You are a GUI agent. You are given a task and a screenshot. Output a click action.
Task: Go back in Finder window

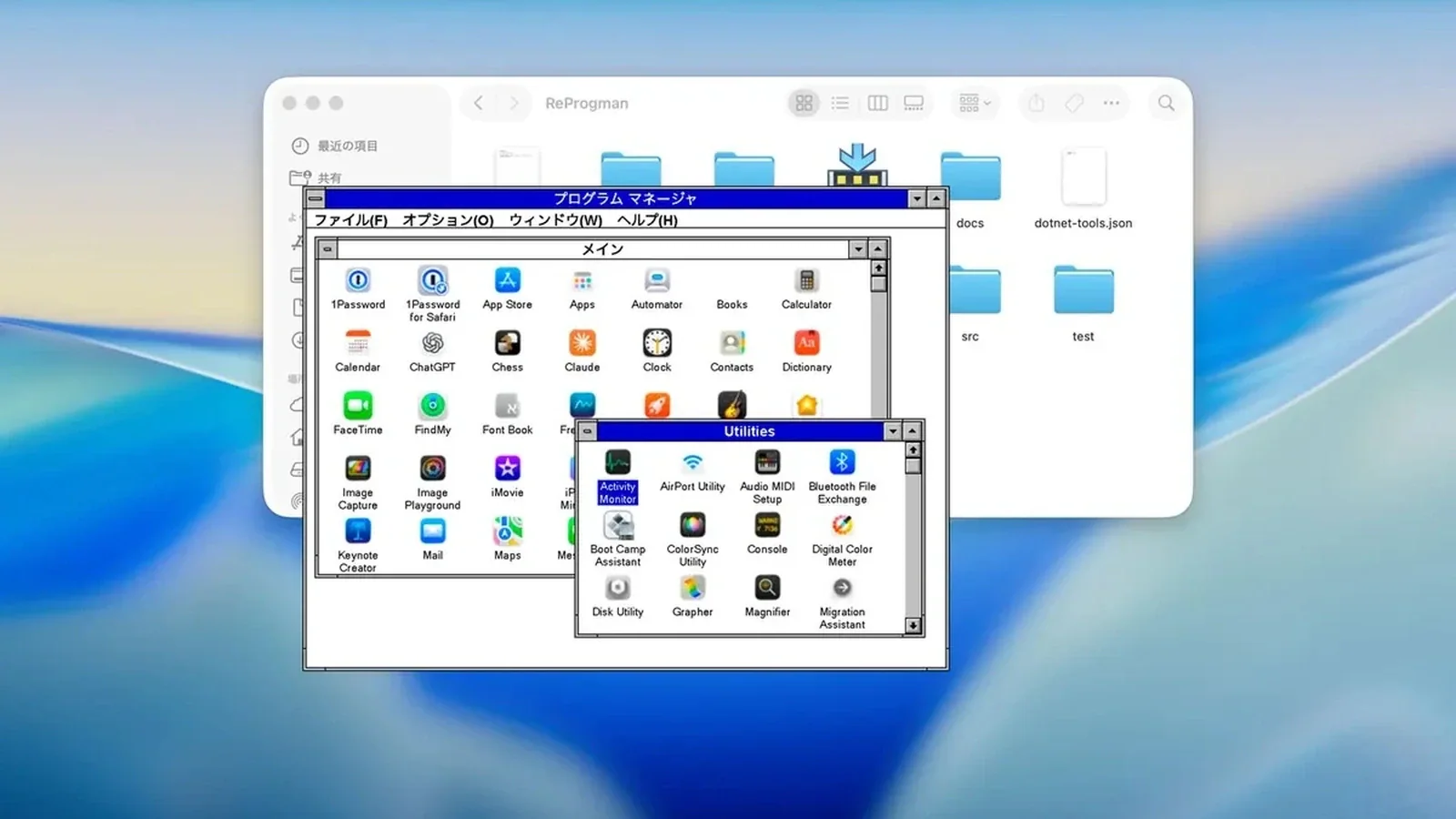pos(479,103)
